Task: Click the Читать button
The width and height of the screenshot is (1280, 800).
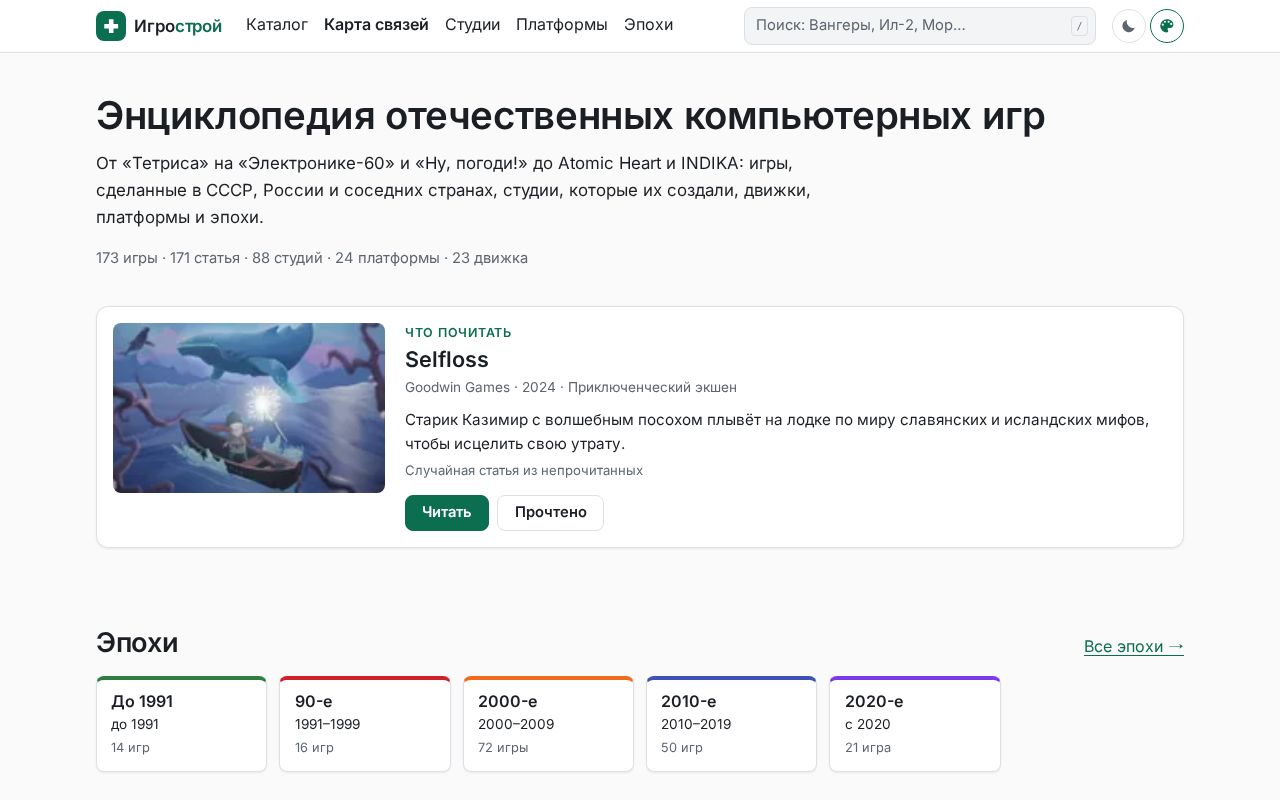Action: pyautogui.click(x=447, y=513)
